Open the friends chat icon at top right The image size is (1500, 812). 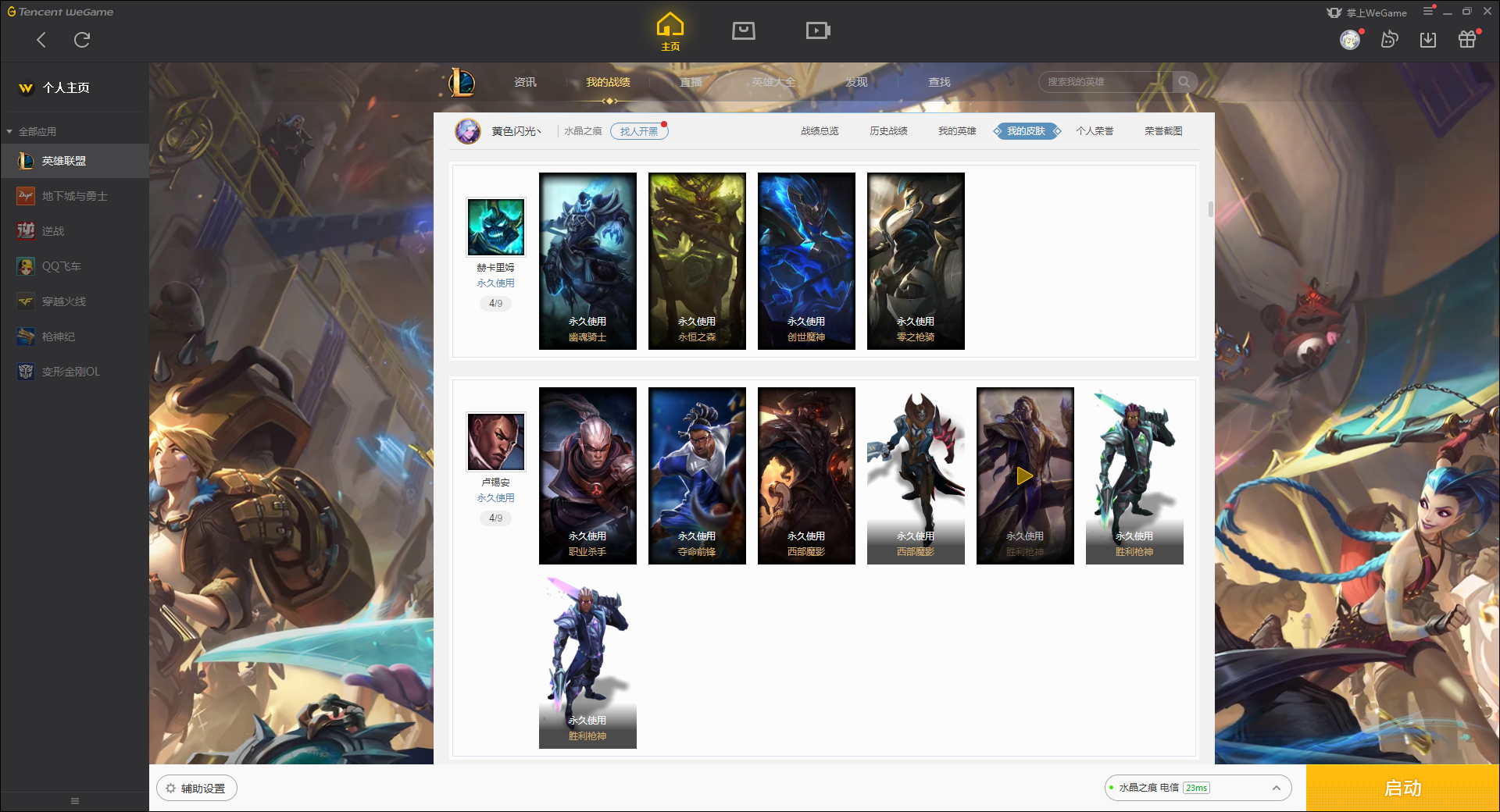click(x=1389, y=40)
